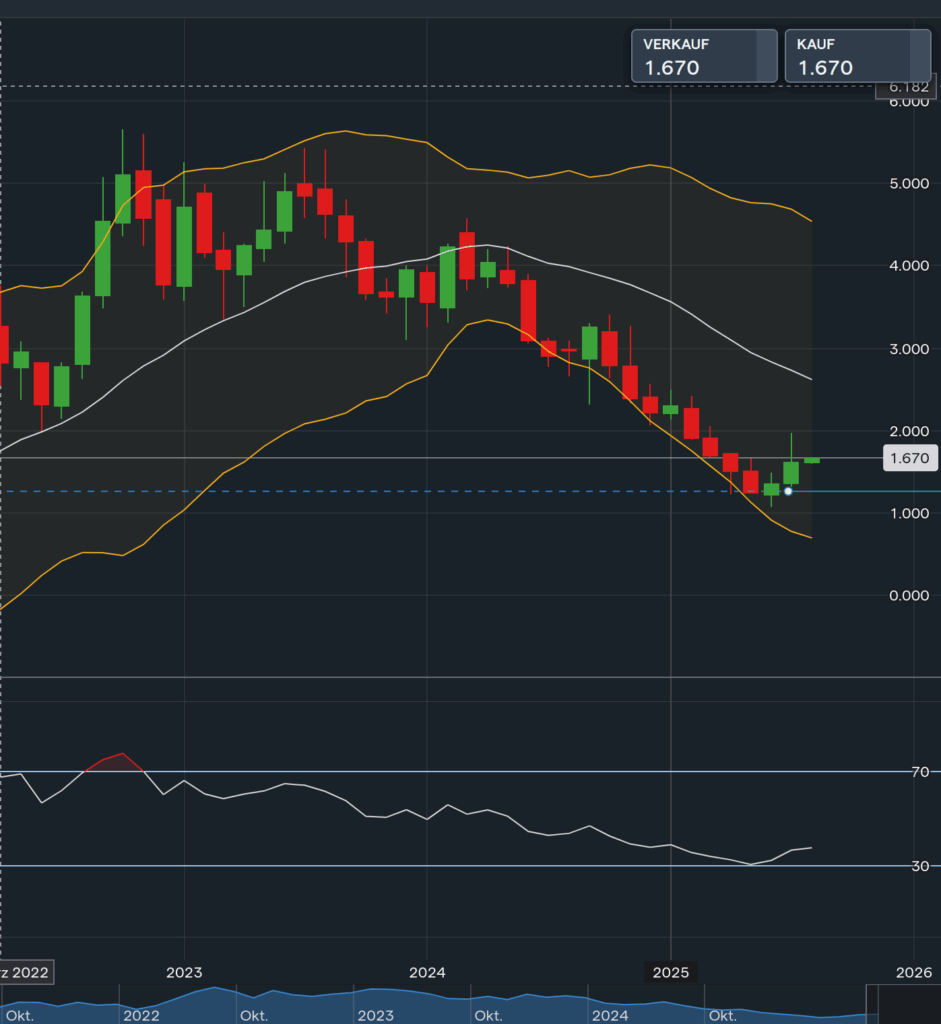
Task: Click the highlighted 2025 time axis label
Action: [x=670, y=972]
